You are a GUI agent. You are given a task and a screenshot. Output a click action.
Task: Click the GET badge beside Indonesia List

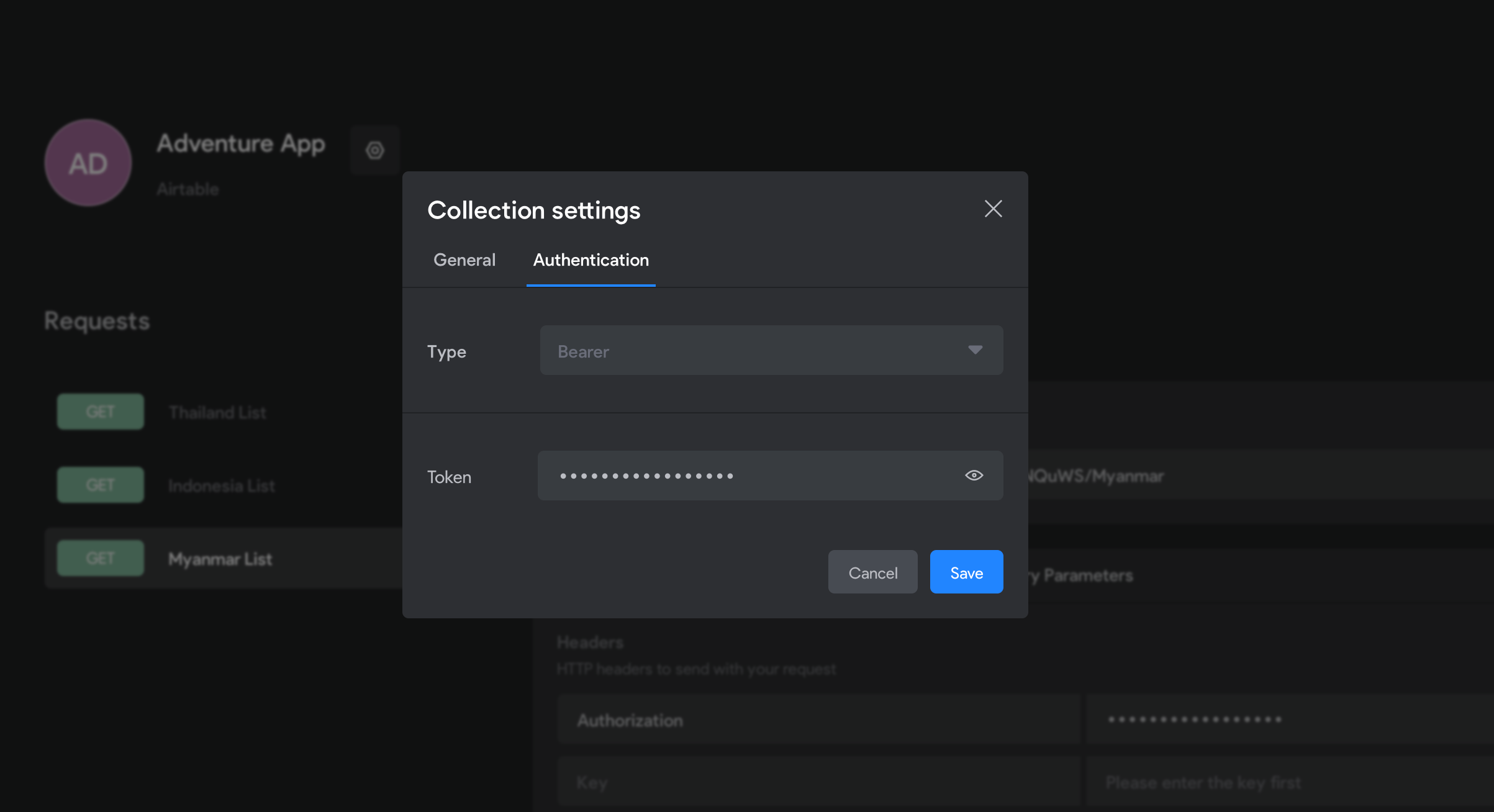click(x=101, y=485)
